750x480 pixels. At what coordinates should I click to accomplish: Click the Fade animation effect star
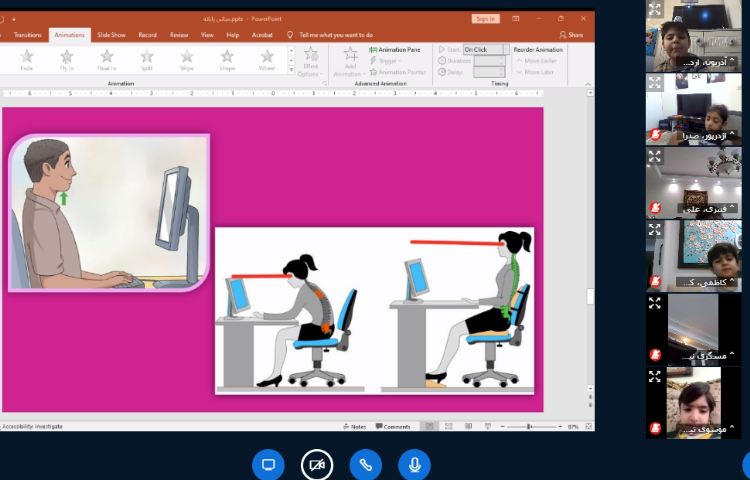pyautogui.click(x=27, y=58)
